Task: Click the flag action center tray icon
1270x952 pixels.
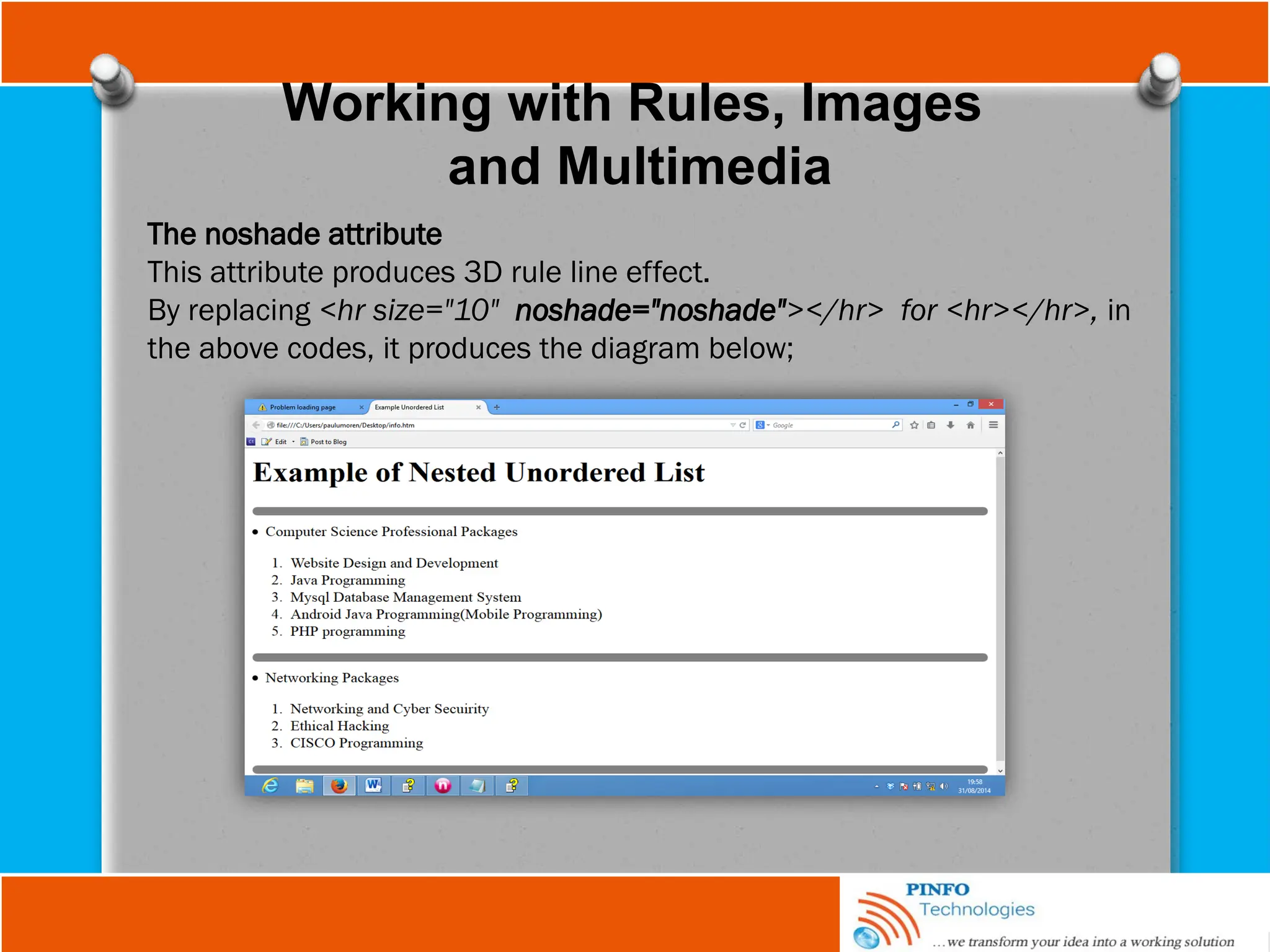Action: pos(904,787)
